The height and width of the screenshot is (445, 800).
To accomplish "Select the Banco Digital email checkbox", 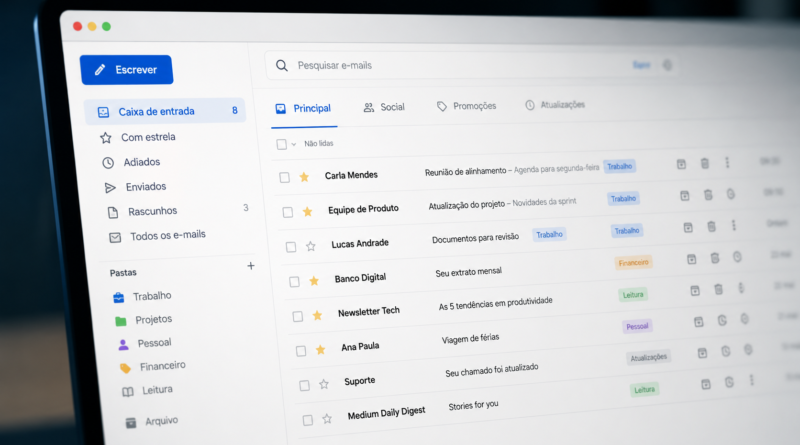I will pyautogui.click(x=294, y=282).
